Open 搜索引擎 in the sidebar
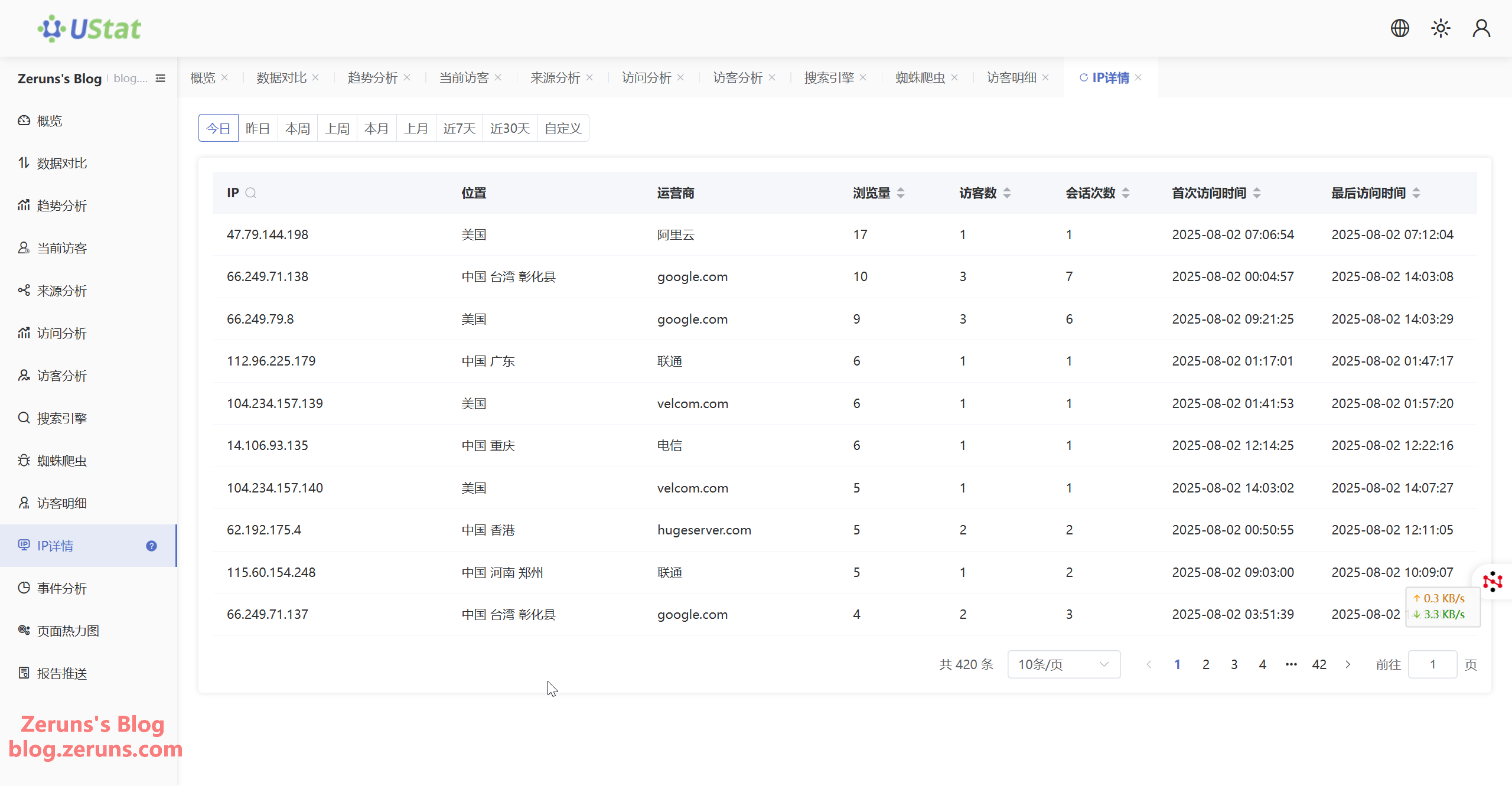The image size is (1512, 786). click(89, 419)
